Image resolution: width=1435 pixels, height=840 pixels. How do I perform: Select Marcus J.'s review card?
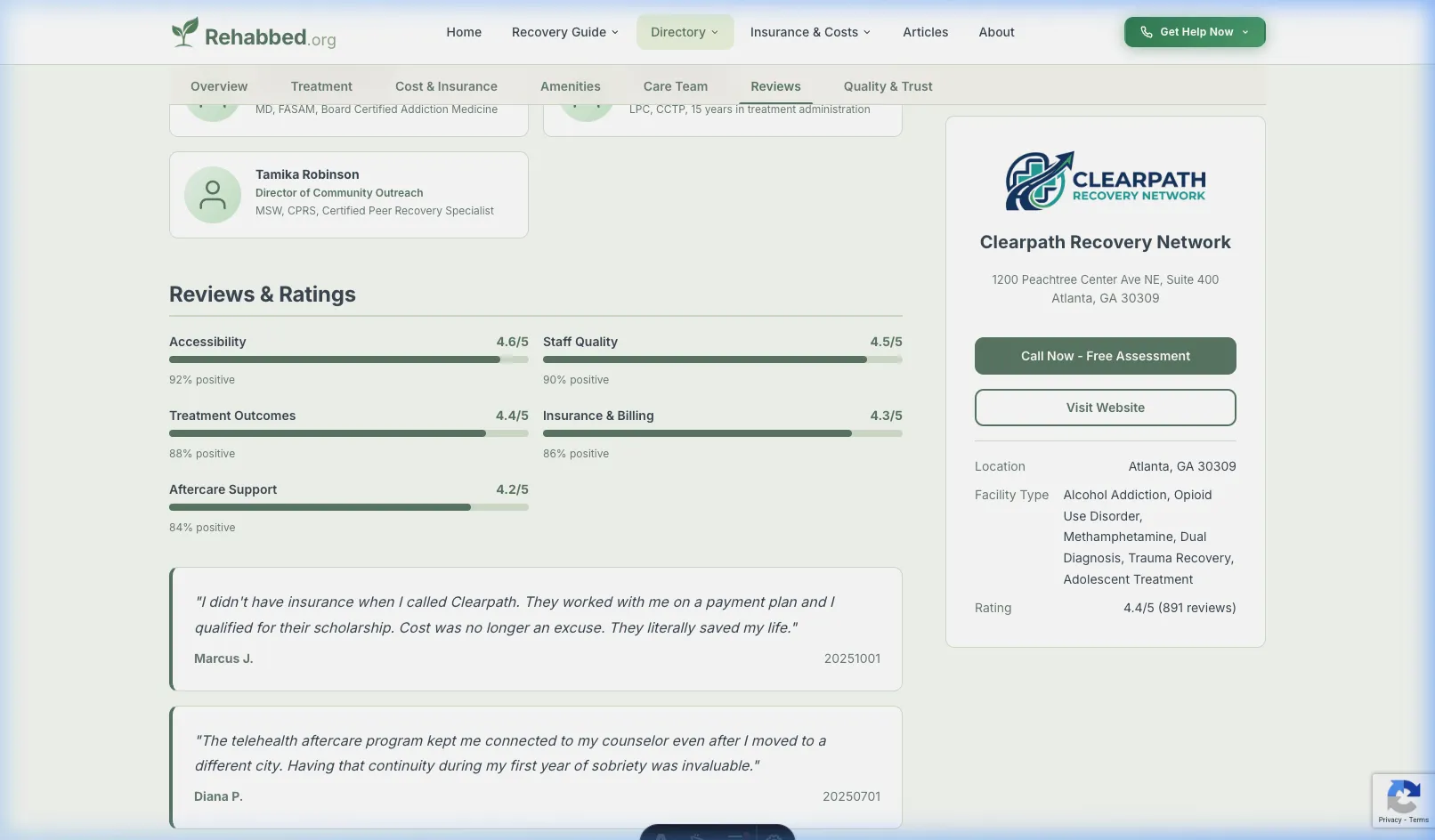535,628
